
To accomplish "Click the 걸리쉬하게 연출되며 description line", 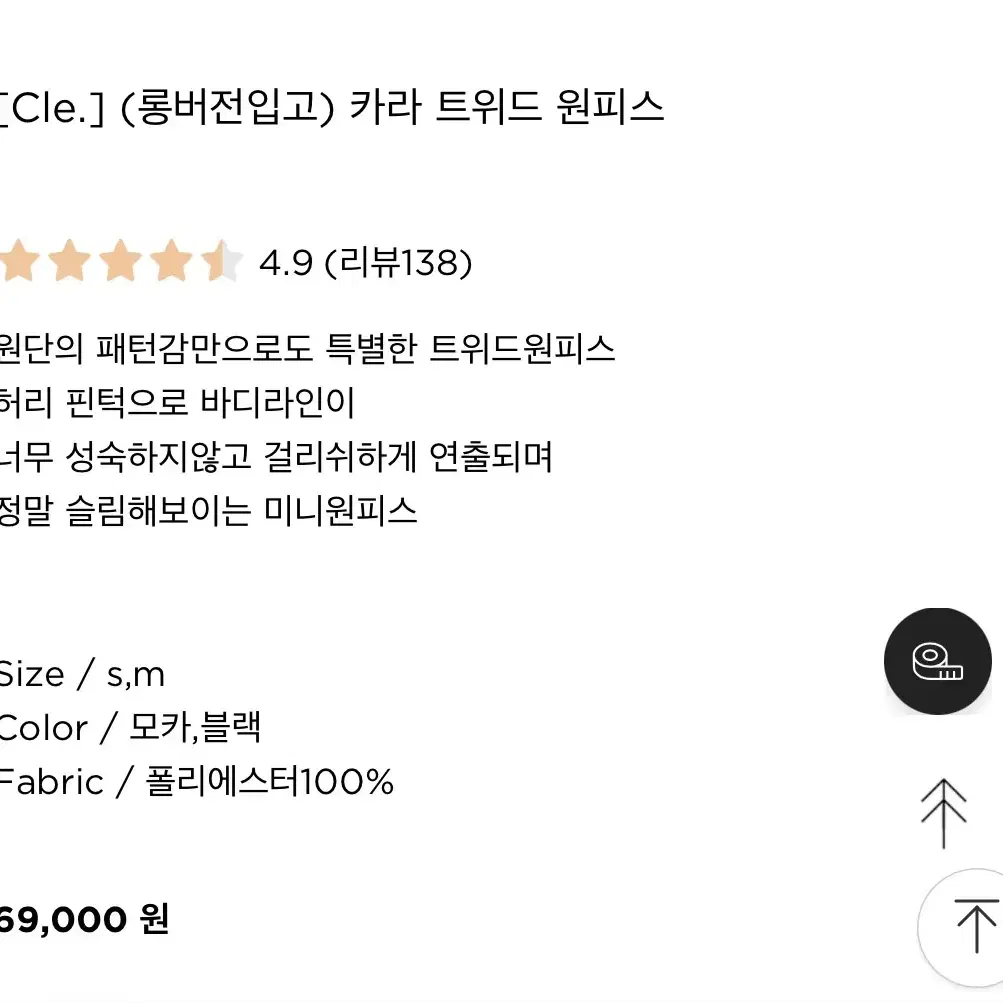I will (276, 457).
